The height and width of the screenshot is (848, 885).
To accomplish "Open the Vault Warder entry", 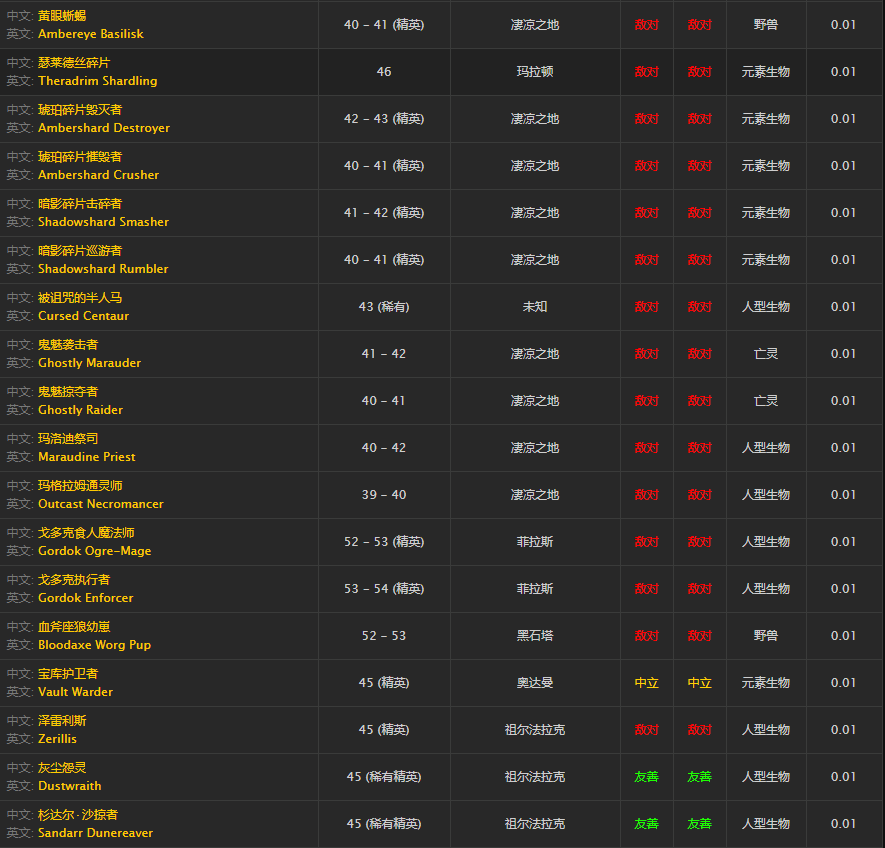I will 75,692.
